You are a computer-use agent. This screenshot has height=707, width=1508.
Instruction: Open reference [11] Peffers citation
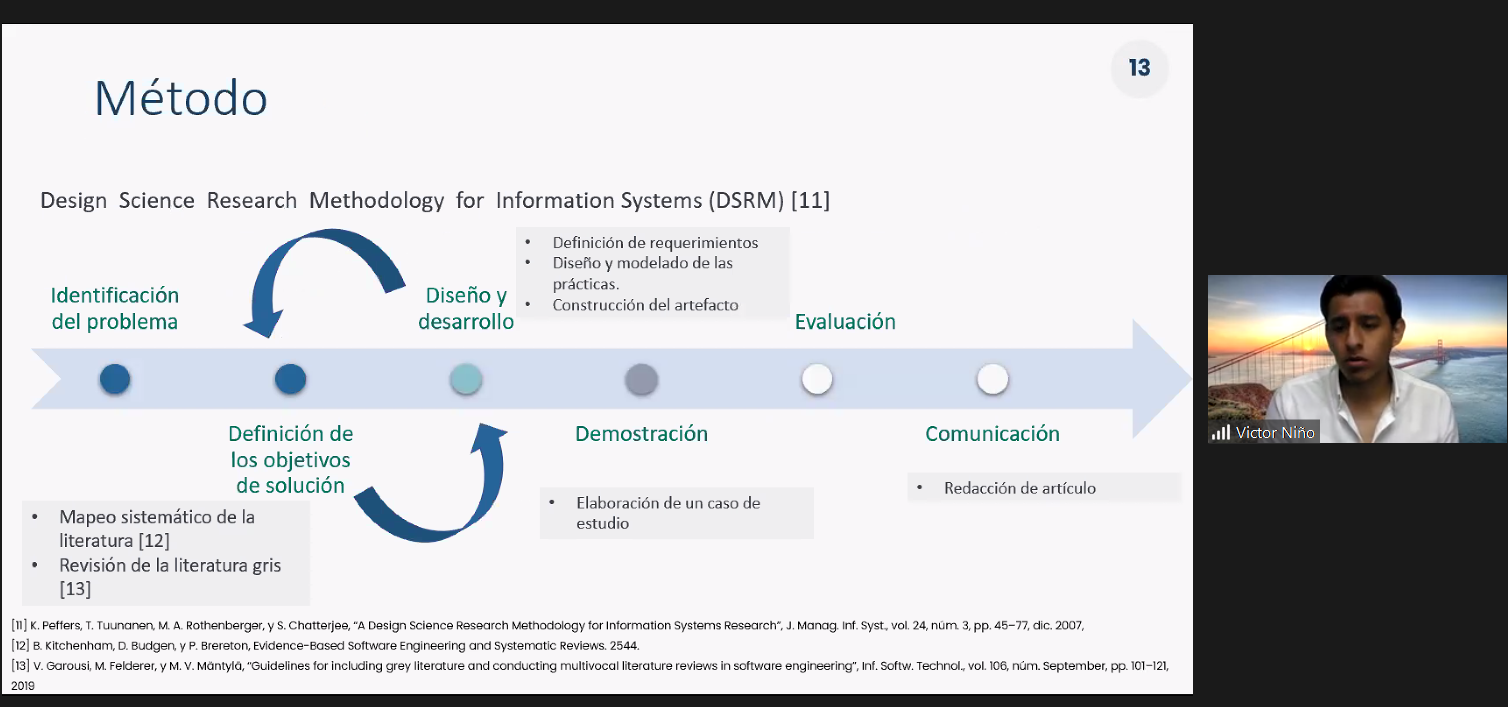(x=547, y=625)
